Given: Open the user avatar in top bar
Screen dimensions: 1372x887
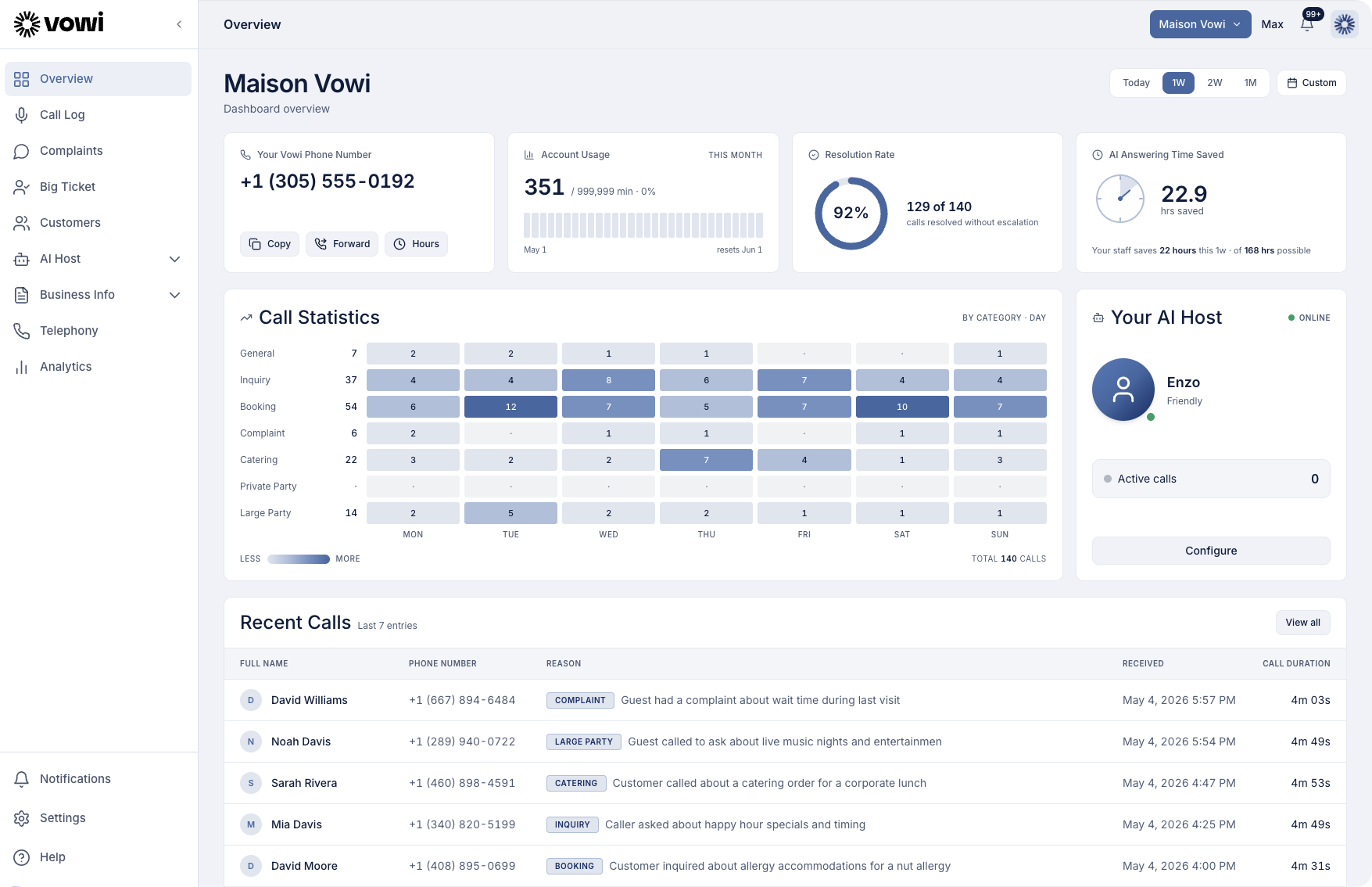Looking at the screenshot, I should 1345,24.
